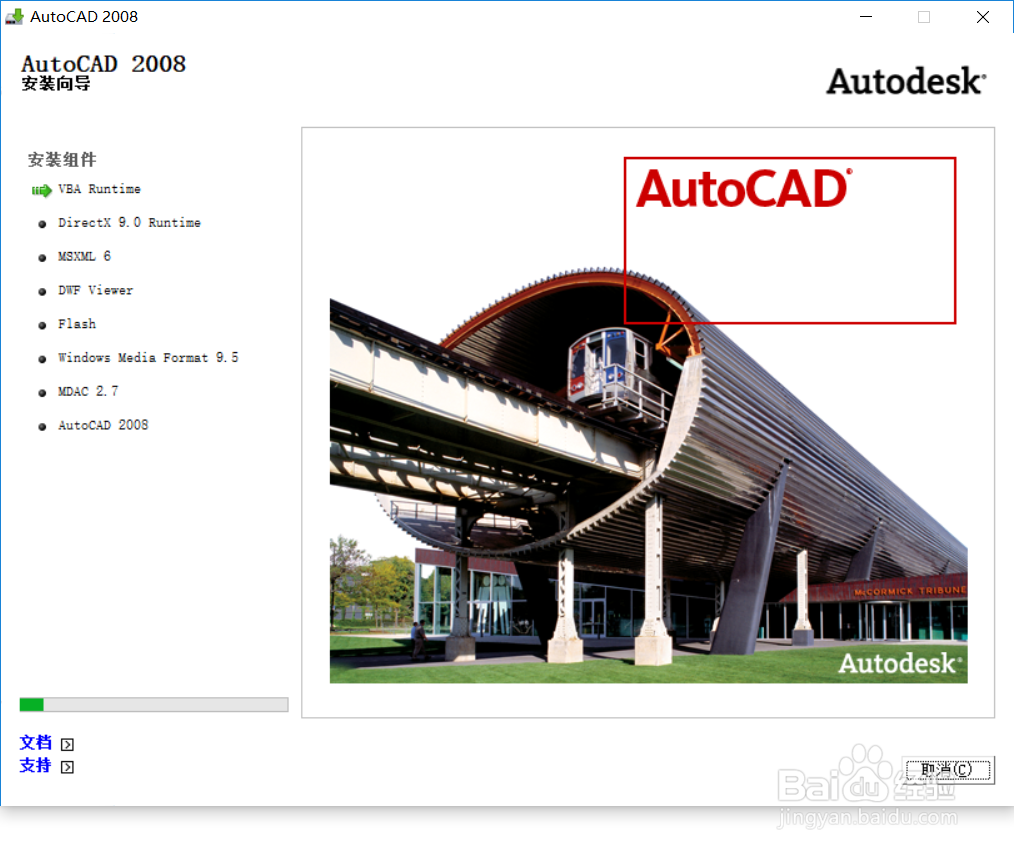This screenshot has height=852, width=1014.
Task: Click the AutoCAD building splash image
Action: (x=649, y=475)
